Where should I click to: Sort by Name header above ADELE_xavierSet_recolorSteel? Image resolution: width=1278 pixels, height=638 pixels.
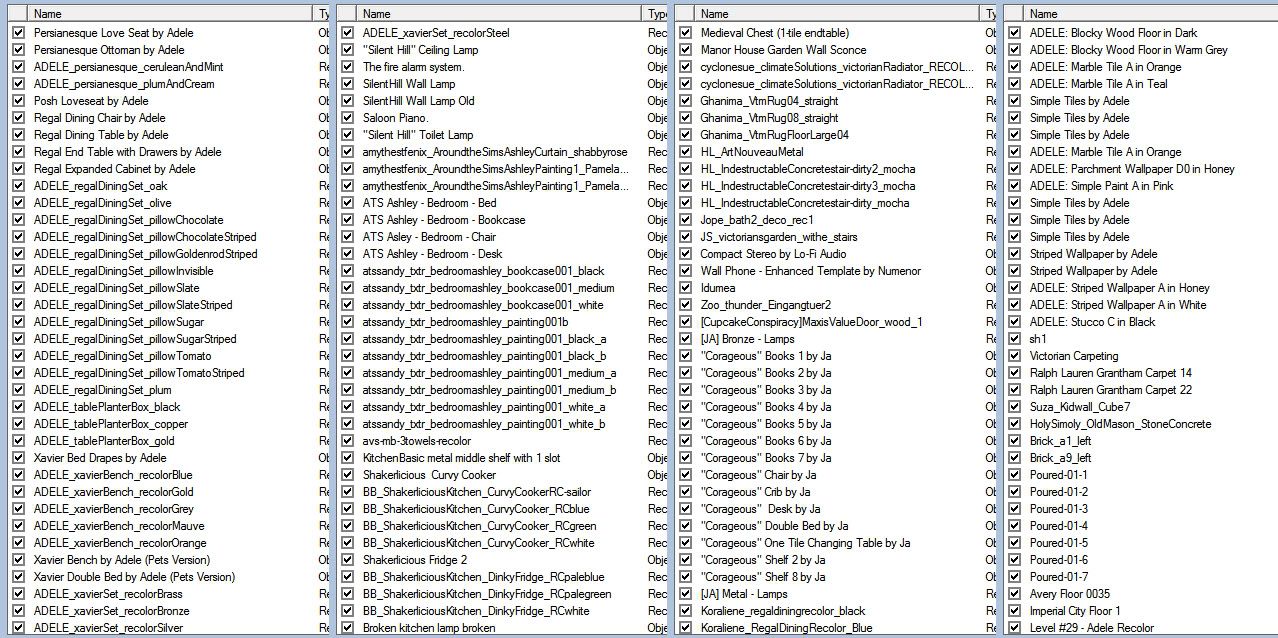[x=498, y=14]
